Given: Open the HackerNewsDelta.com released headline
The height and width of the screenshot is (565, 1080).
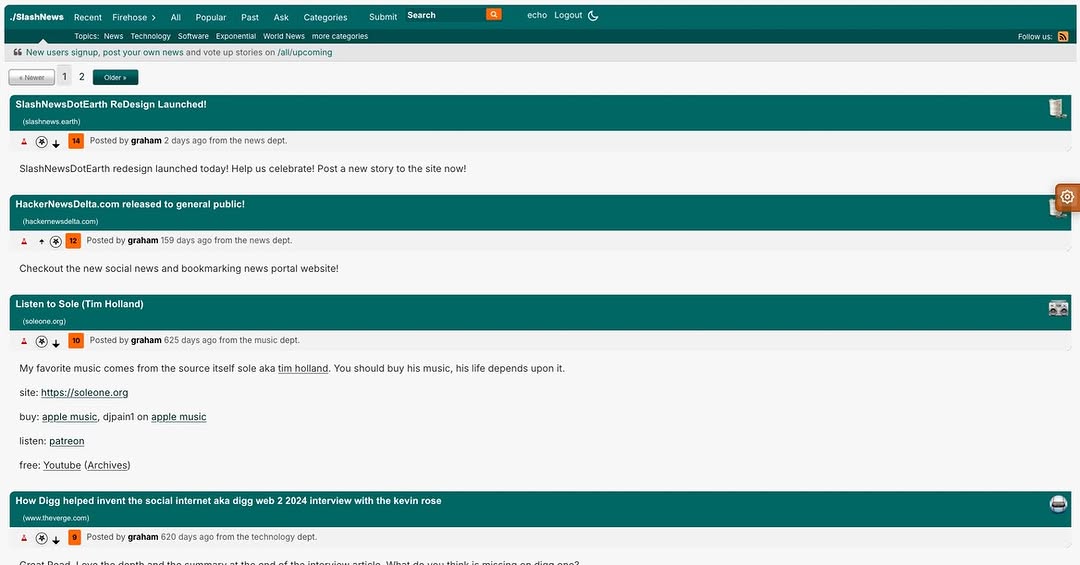Looking at the screenshot, I should 130,205.
